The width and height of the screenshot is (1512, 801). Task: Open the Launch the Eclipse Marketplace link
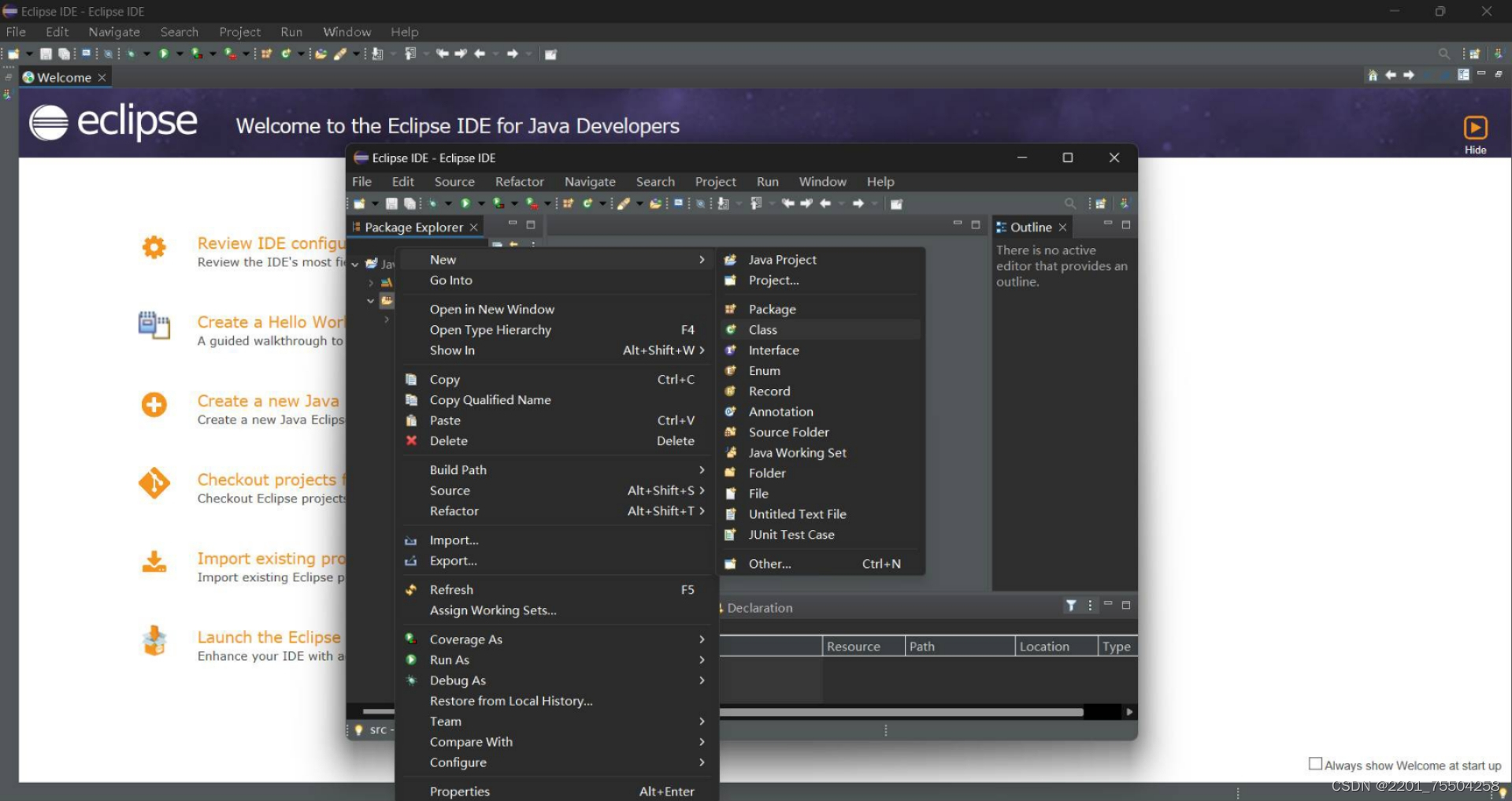click(x=269, y=637)
